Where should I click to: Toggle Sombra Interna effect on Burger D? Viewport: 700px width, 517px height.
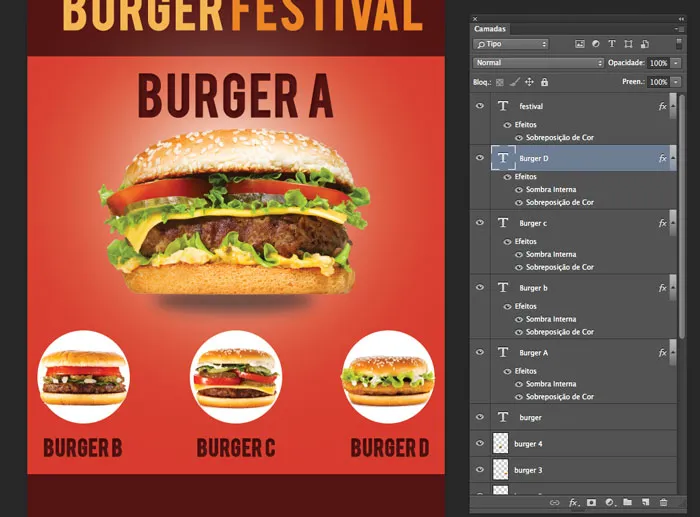(519, 190)
